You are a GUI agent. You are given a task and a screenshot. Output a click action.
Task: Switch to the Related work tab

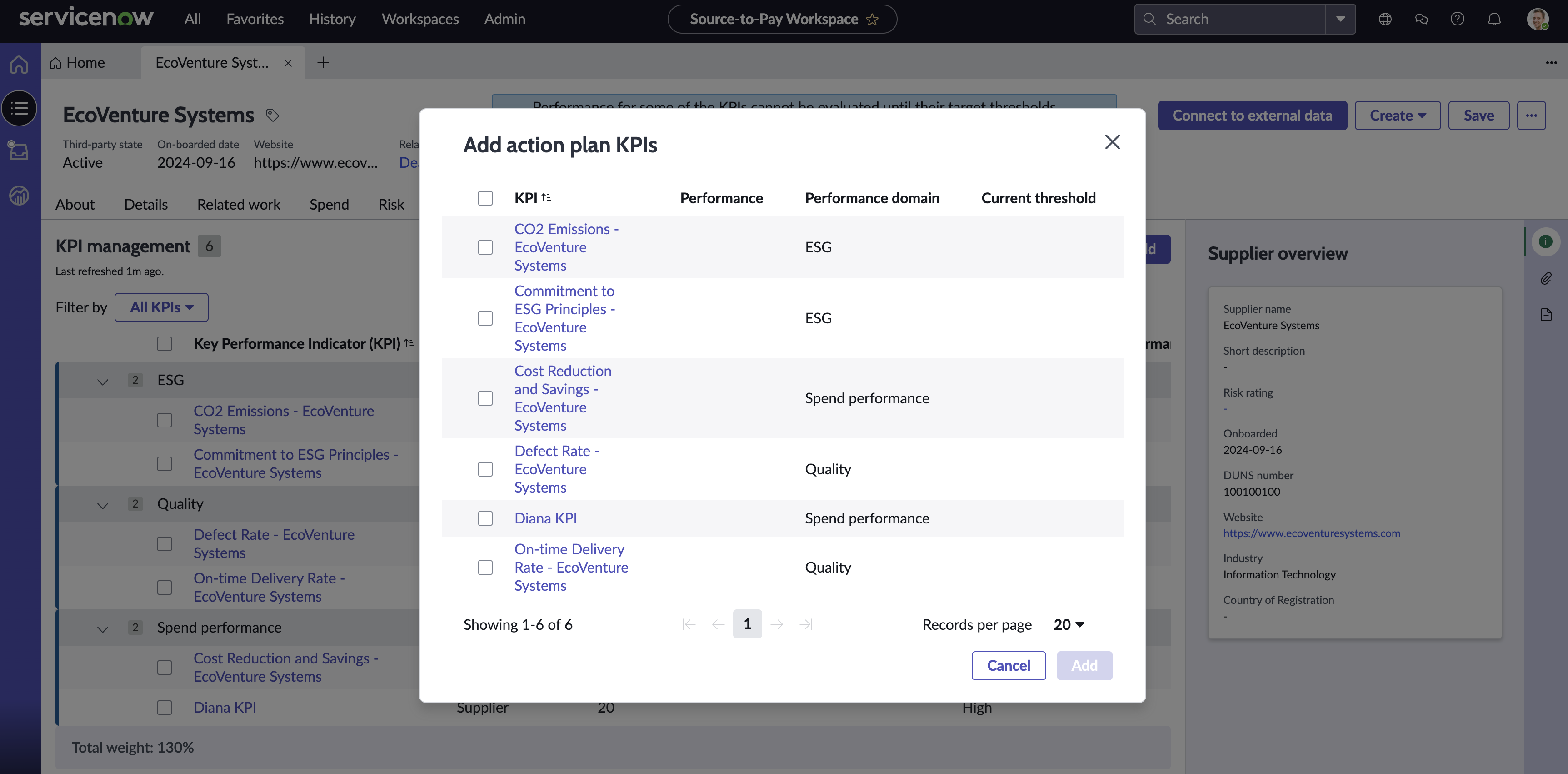(x=239, y=204)
